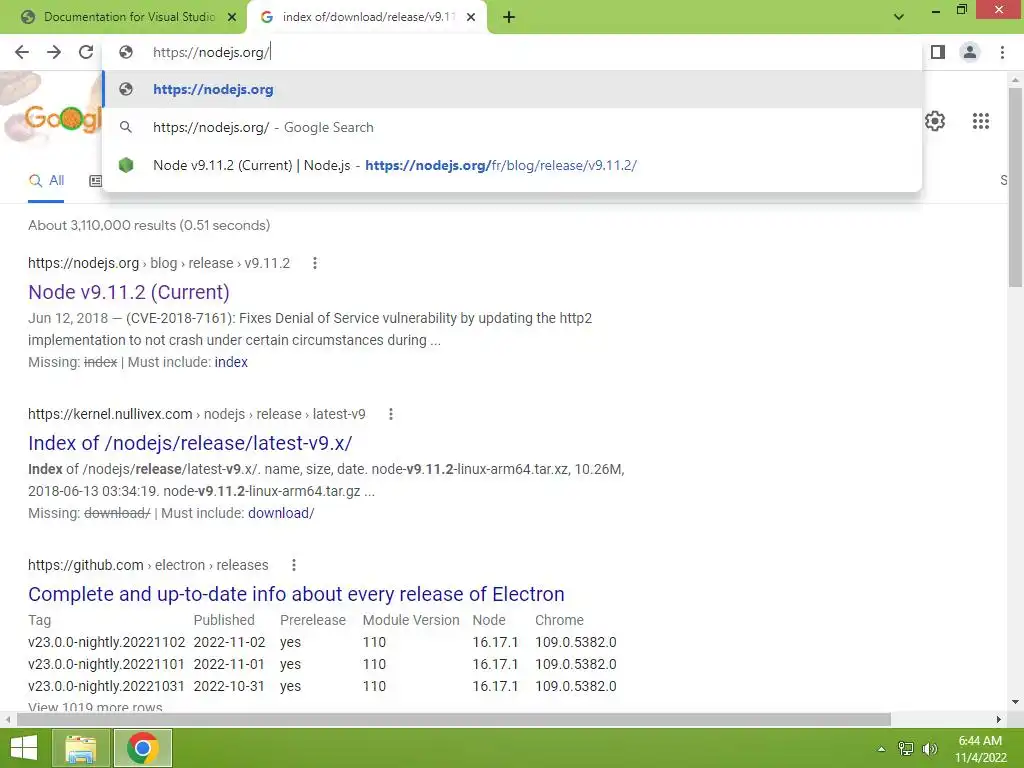Reload the current page

[86, 52]
